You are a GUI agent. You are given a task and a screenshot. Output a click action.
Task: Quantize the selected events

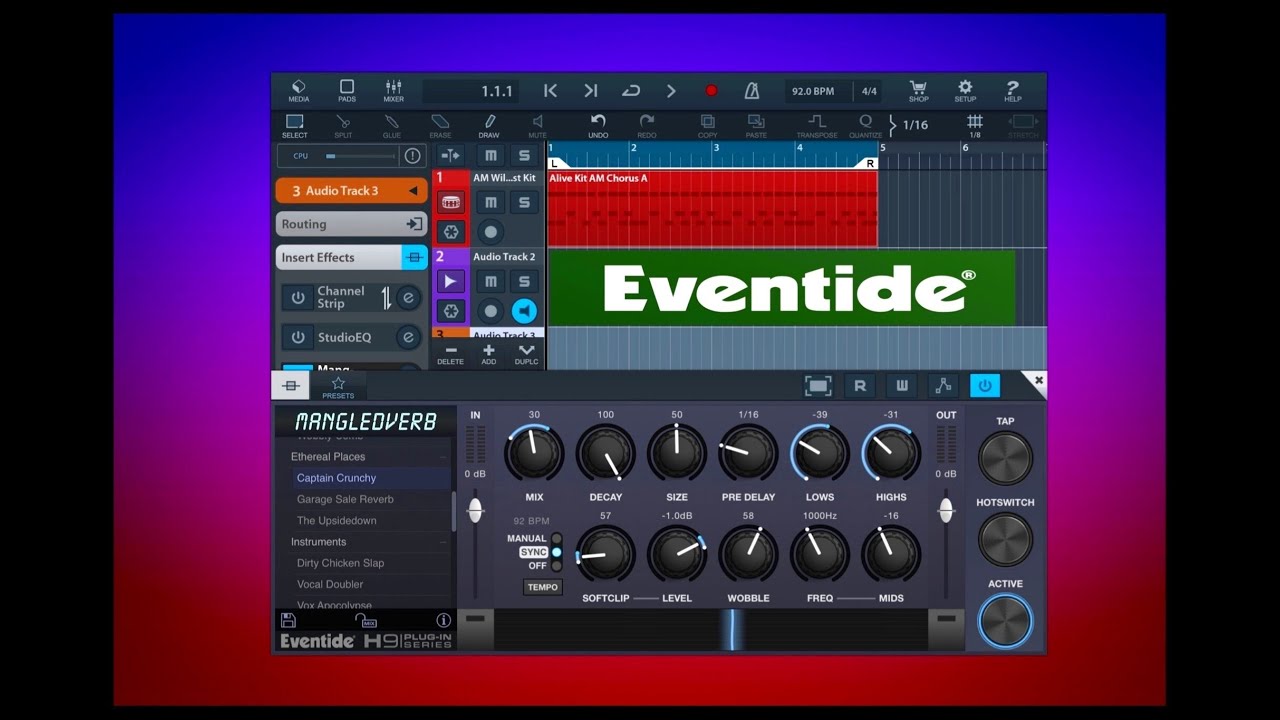[x=866, y=126]
